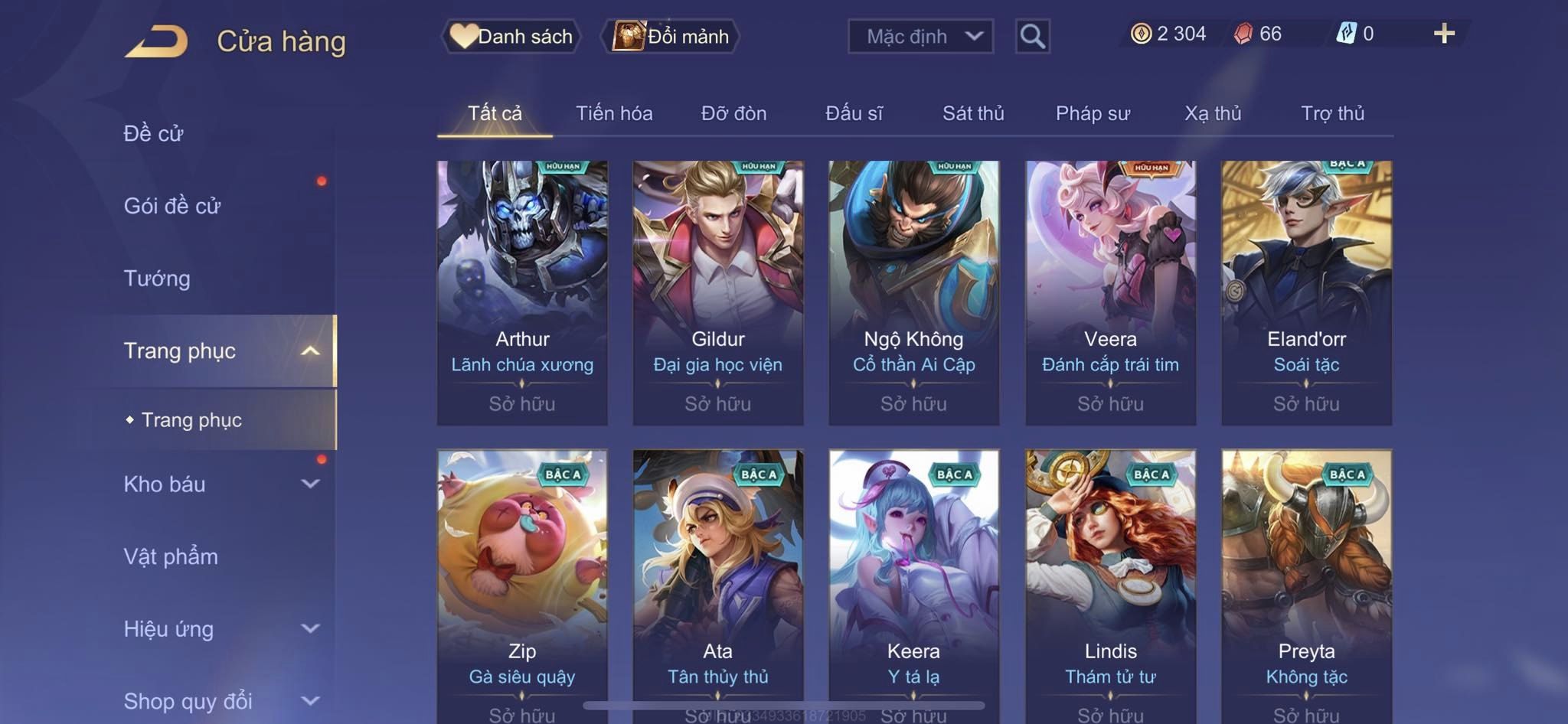Go to Gói đề cử section

pyautogui.click(x=172, y=206)
